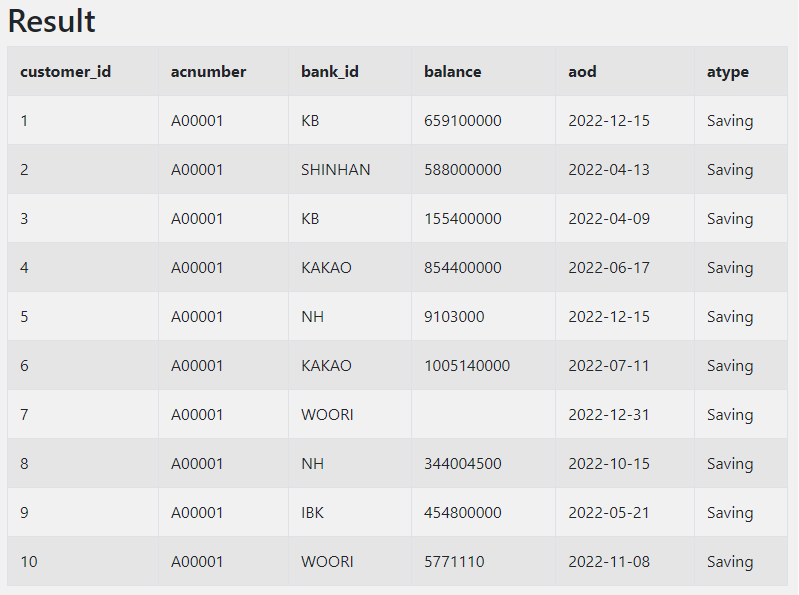Click A00001 in the customer 9 row
Image resolution: width=799 pixels, height=595 pixels.
pos(197,512)
